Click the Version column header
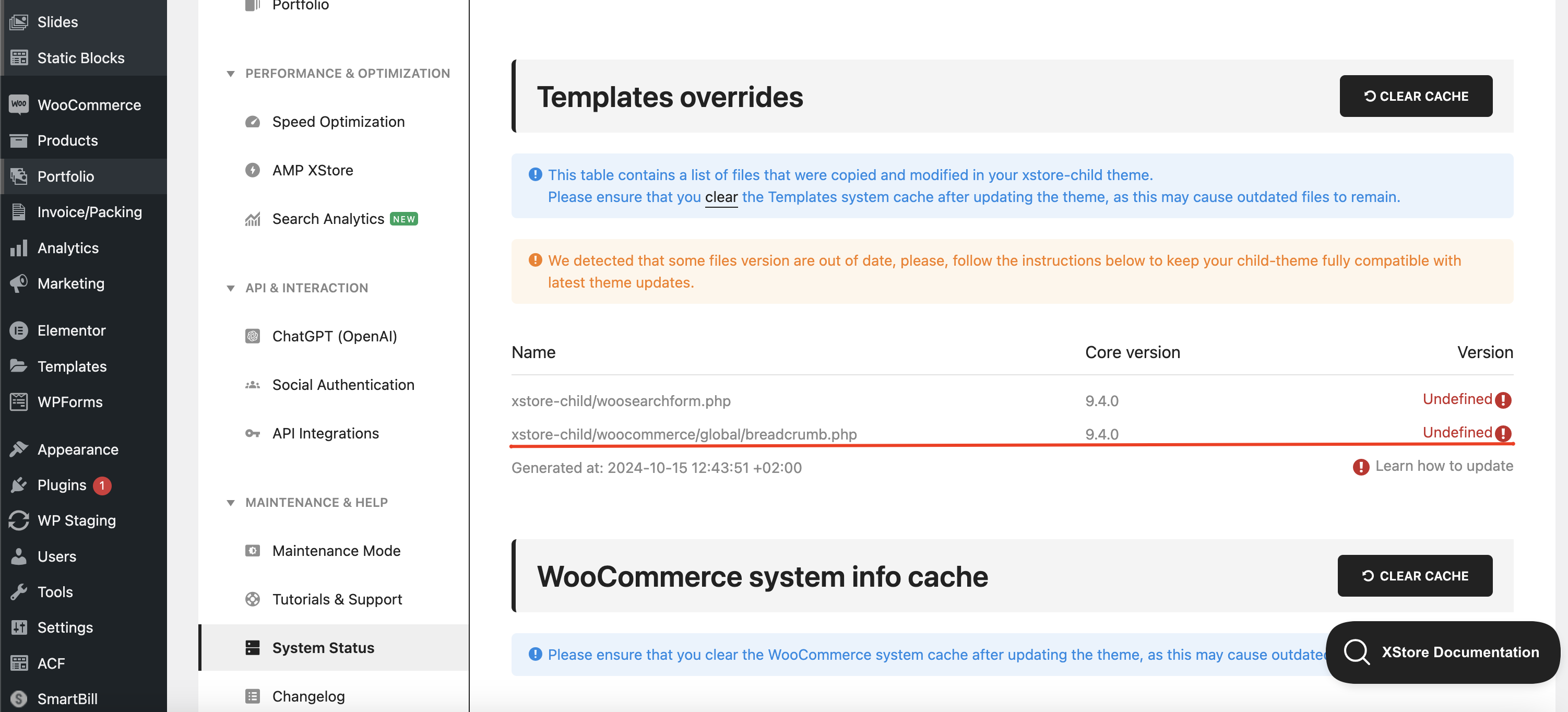This screenshot has height=712, width=1568. (x=1485, y=352)
